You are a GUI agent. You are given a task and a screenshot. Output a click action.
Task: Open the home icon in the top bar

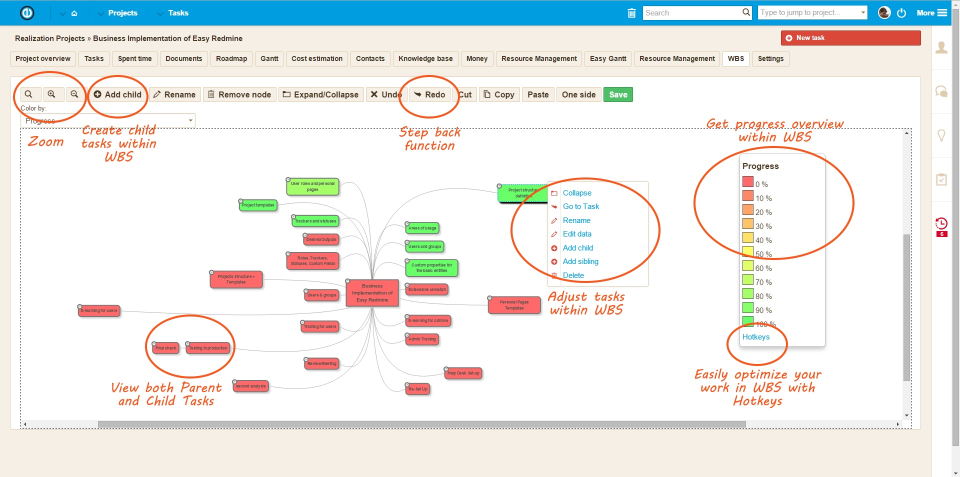coord(74,13)
